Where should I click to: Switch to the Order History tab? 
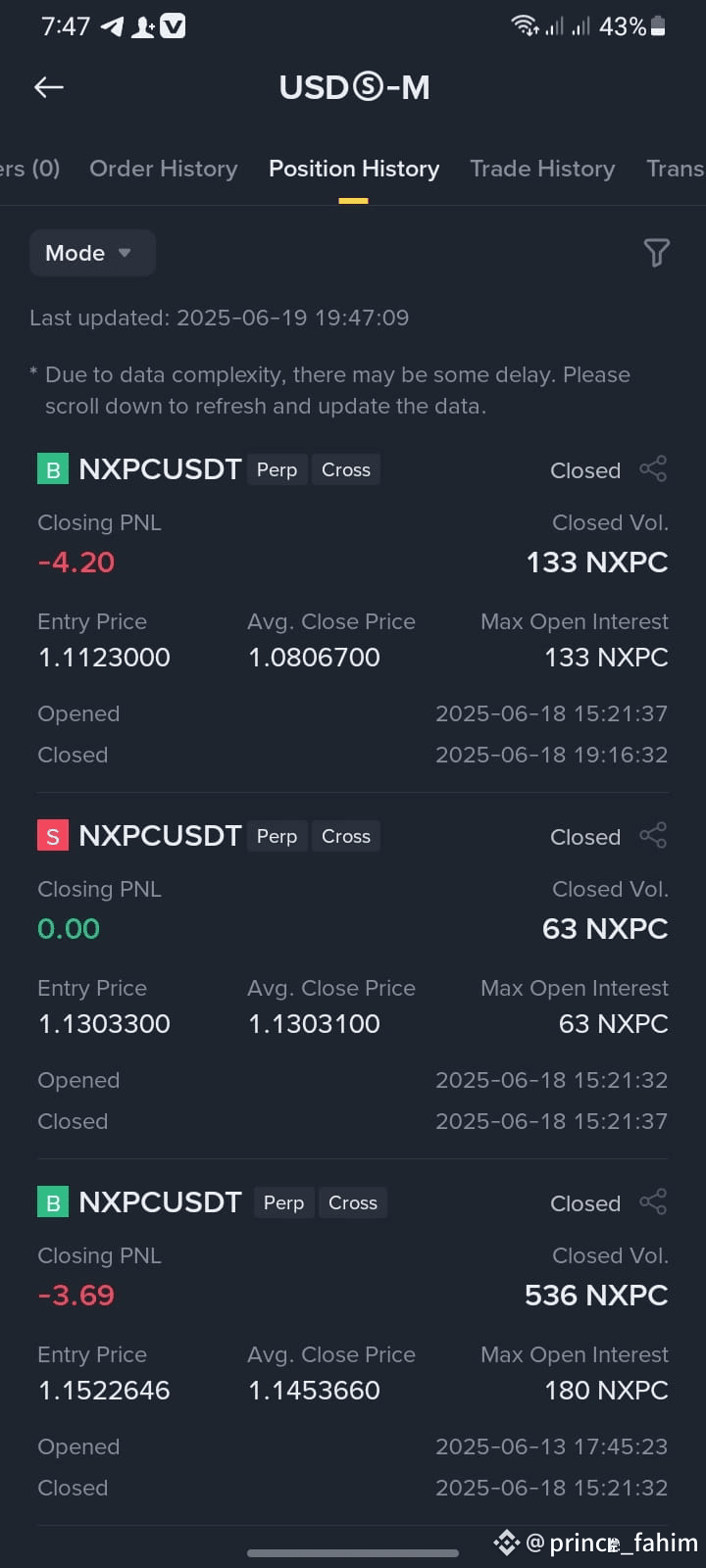coord(164,169)
